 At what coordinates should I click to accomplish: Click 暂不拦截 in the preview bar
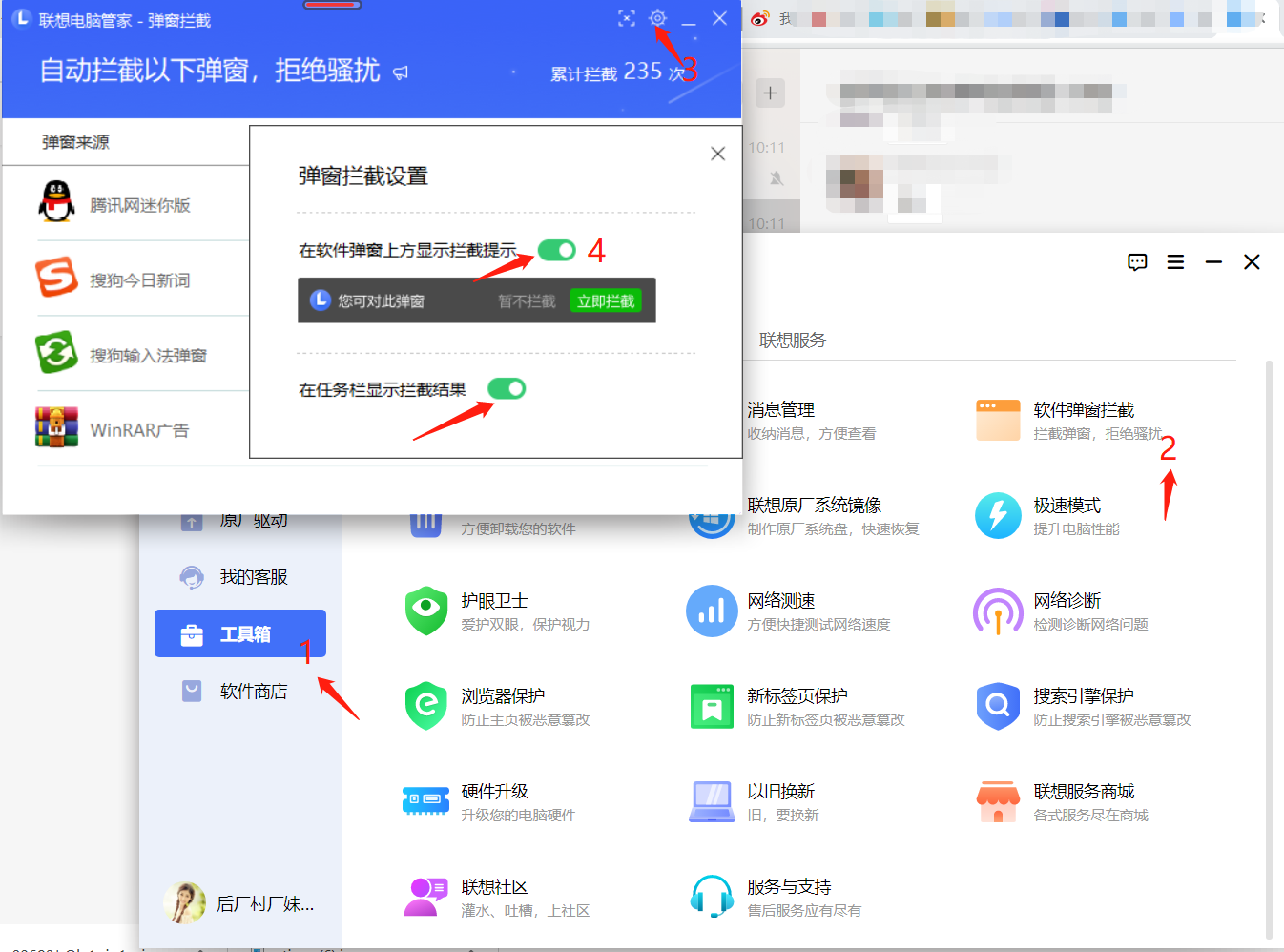click(x=527, y=301)
